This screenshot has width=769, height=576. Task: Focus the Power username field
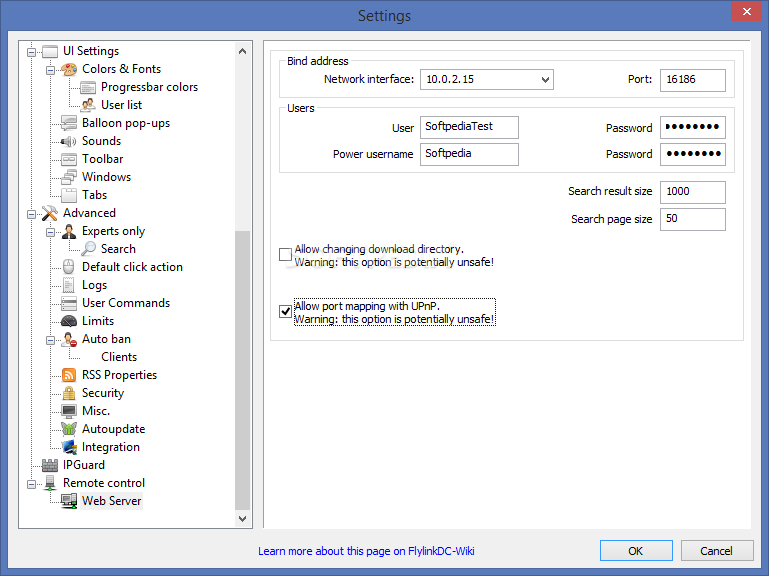469,154
